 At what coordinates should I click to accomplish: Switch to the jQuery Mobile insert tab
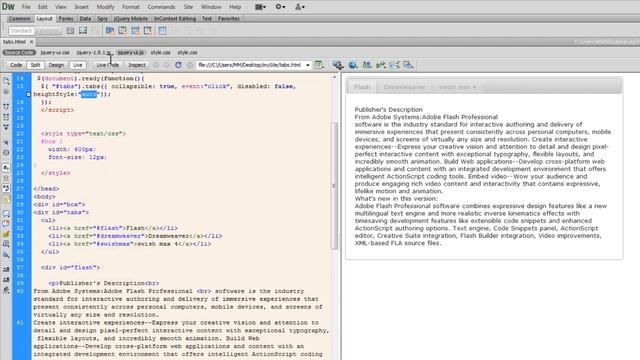[x=131, y=19]
